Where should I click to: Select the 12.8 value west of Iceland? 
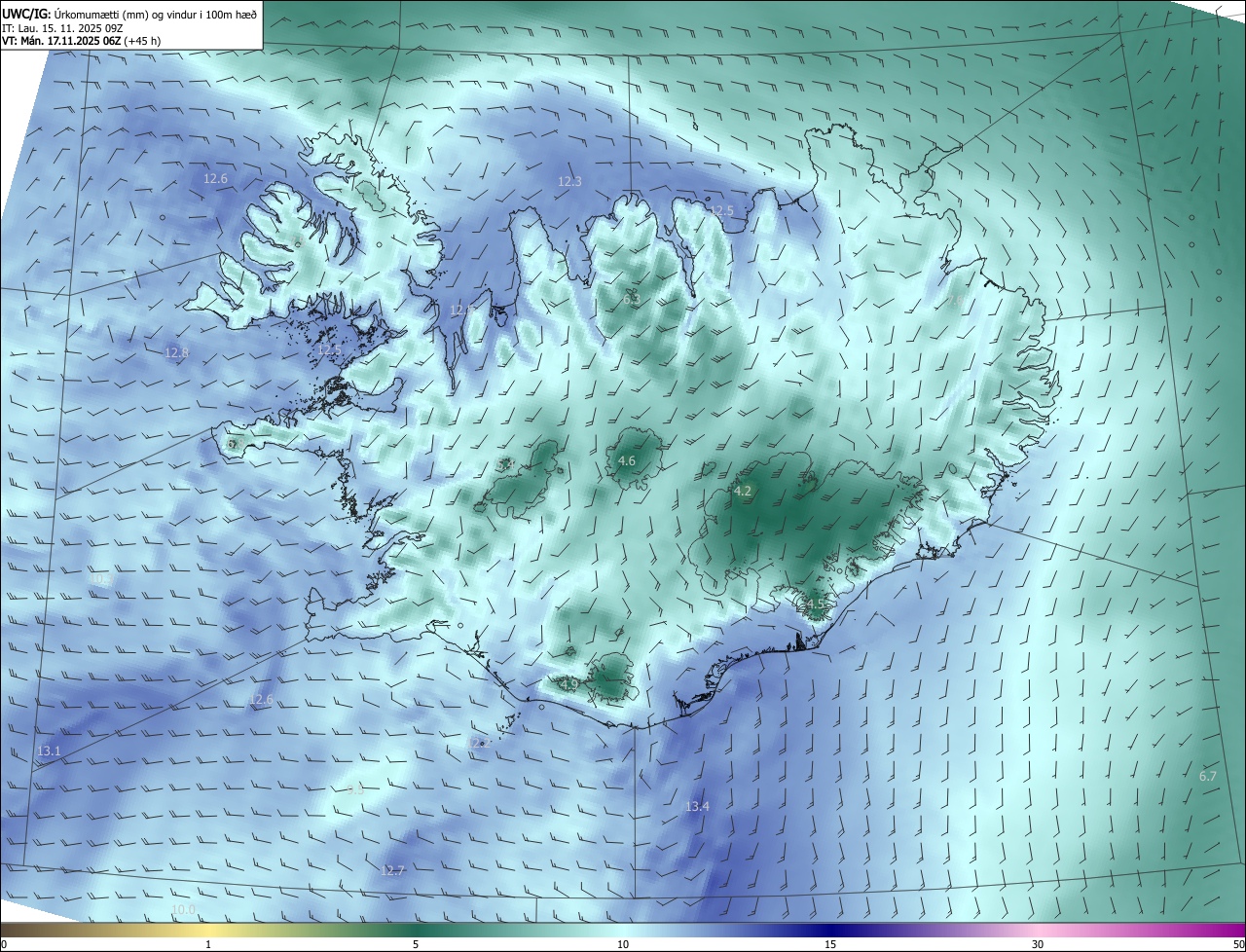coord(176,353)
